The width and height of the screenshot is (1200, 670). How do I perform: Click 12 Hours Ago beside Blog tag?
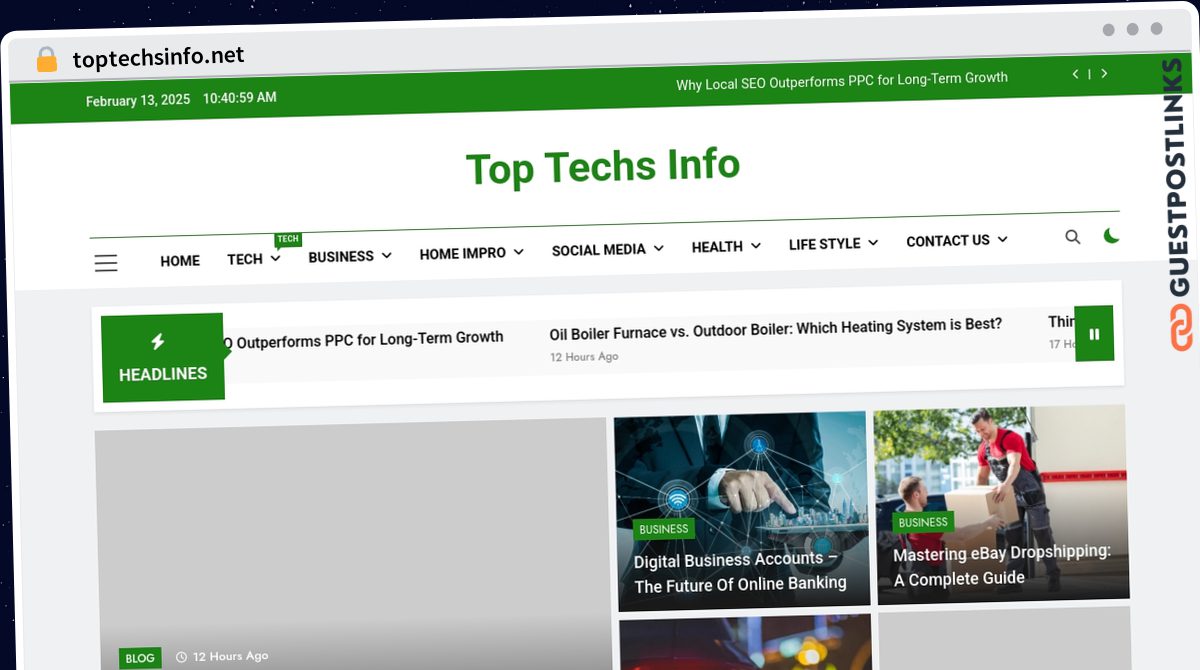(x=231, y=656)
